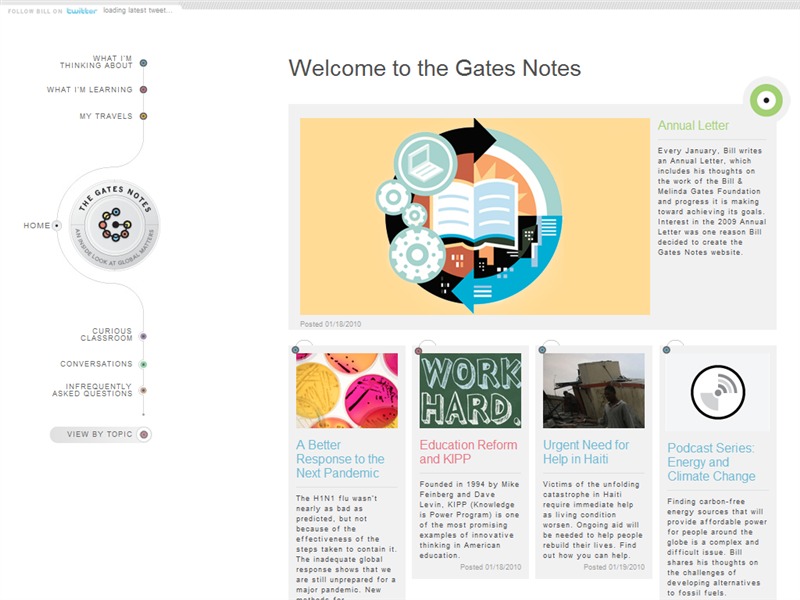
Task: Open the Annual Letter title link
Action: point(693,126)
